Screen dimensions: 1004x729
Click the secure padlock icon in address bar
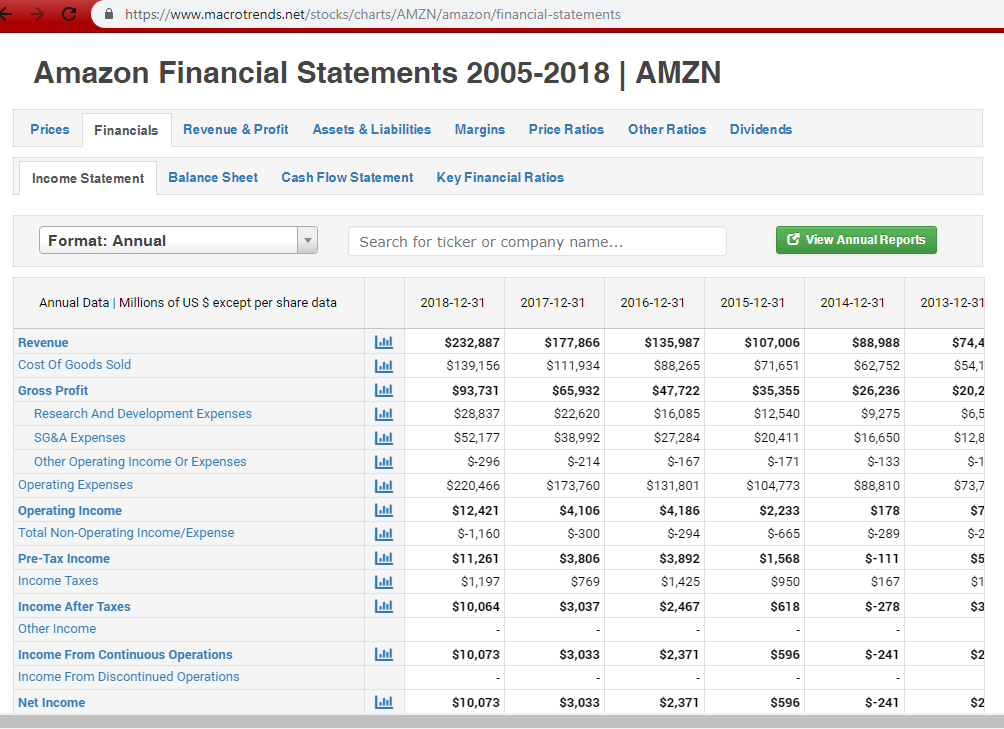(109, 15)
